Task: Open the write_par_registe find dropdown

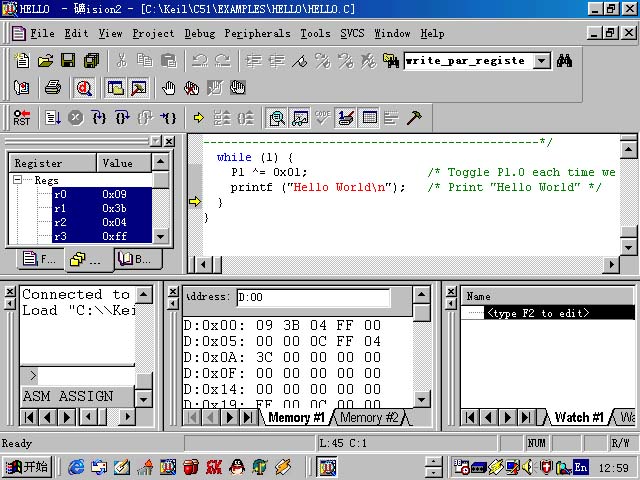Action: pos(542,61)
